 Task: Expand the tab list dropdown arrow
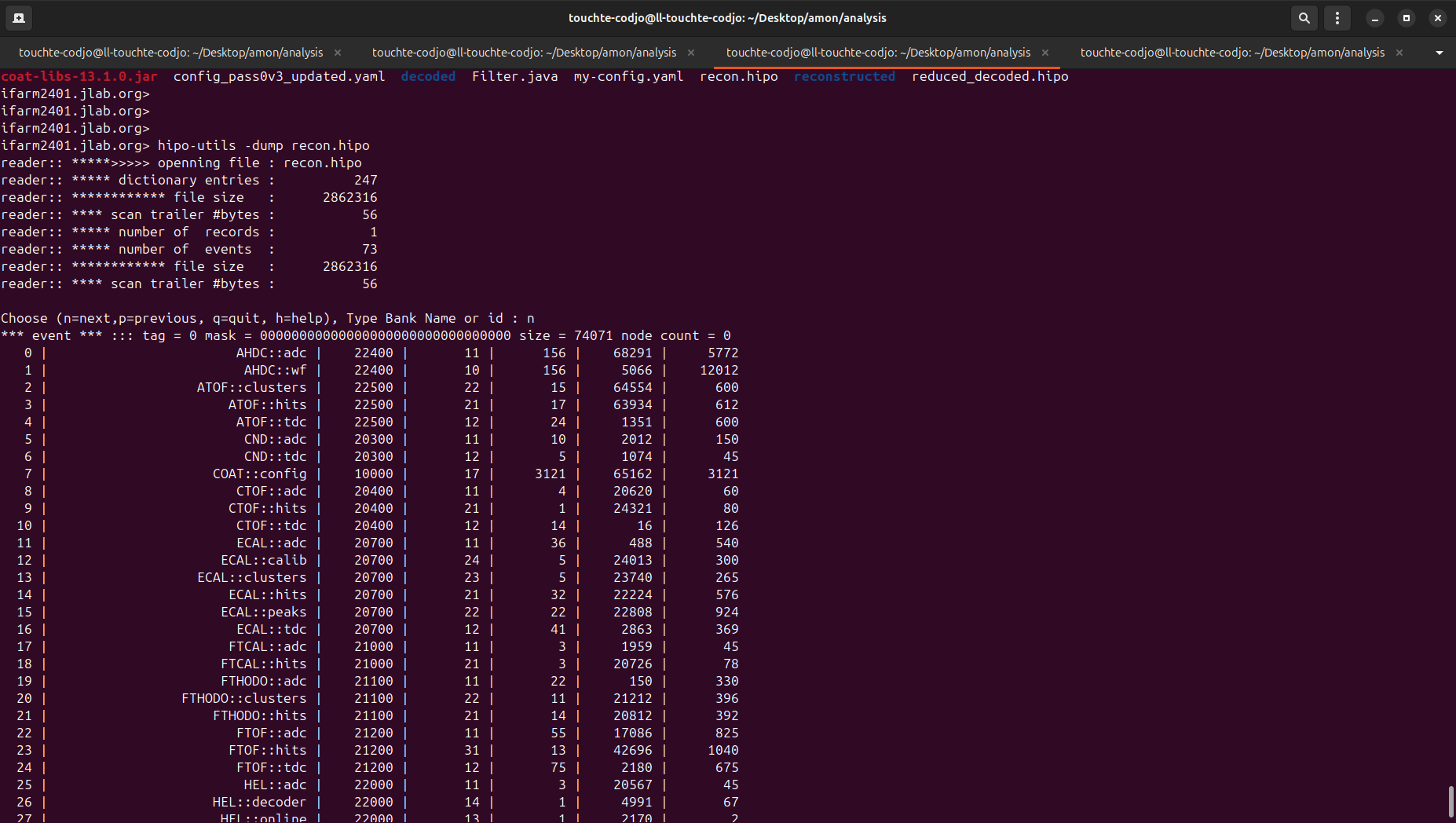click(x=1439, y=53)
